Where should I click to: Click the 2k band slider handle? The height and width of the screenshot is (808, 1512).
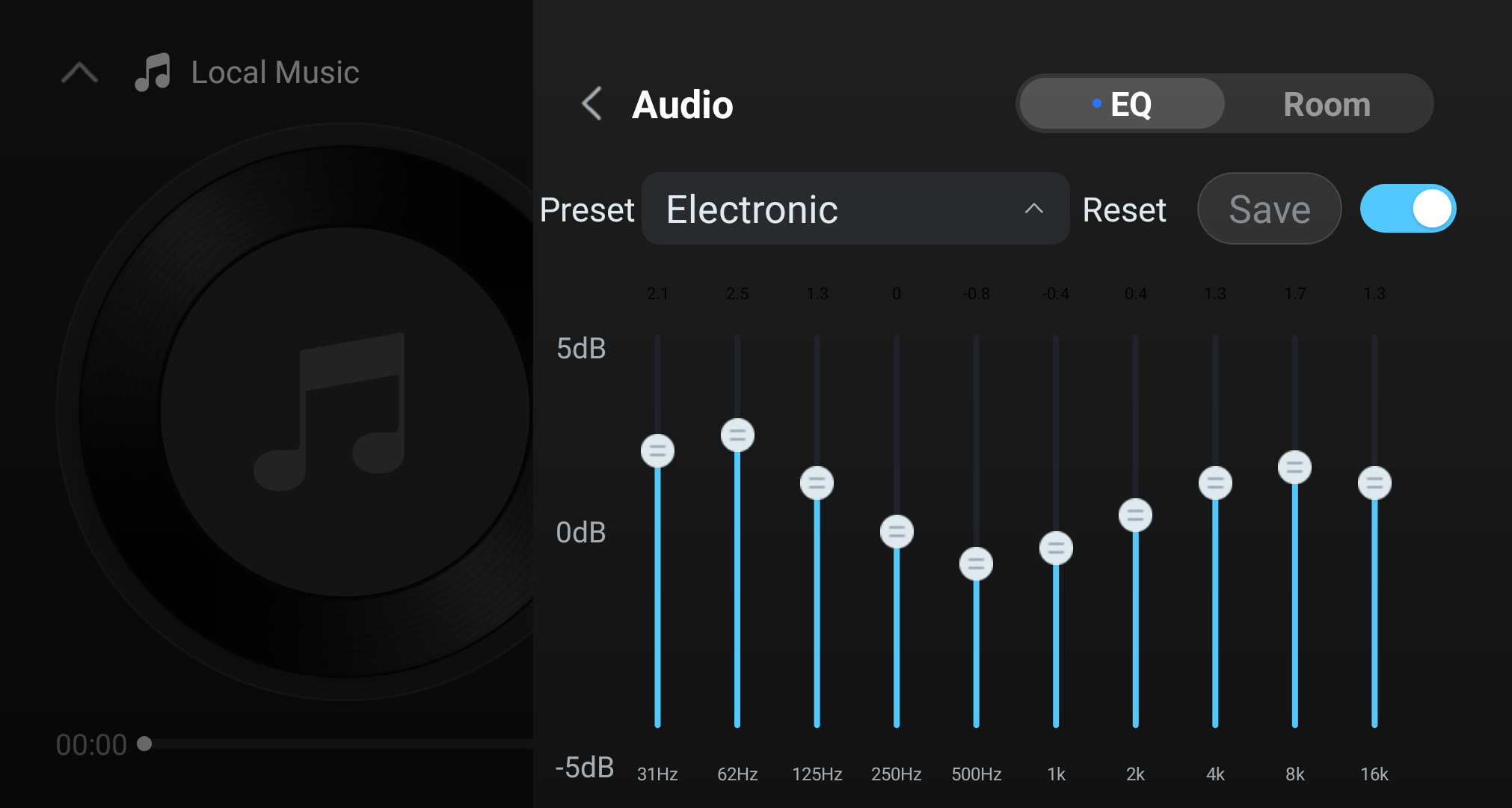tap(1135, 515)
